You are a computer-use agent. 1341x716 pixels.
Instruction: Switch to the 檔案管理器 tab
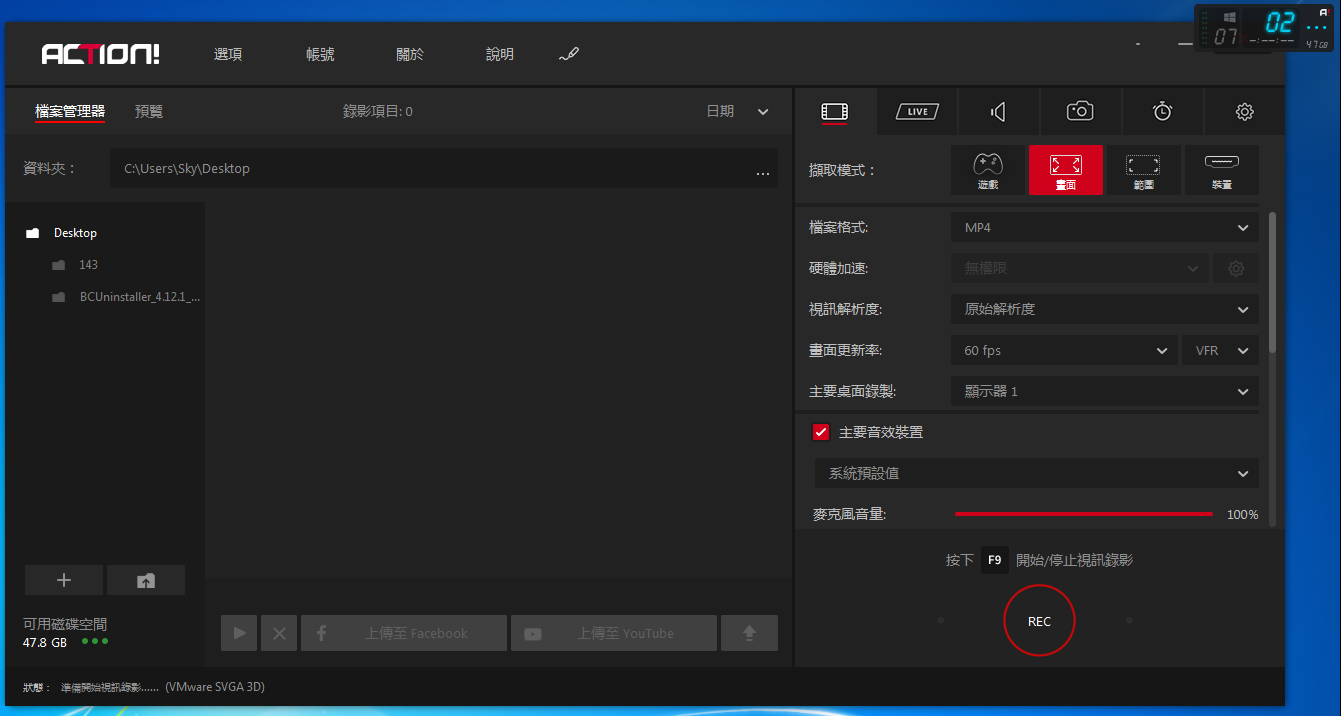pos(70,111)
